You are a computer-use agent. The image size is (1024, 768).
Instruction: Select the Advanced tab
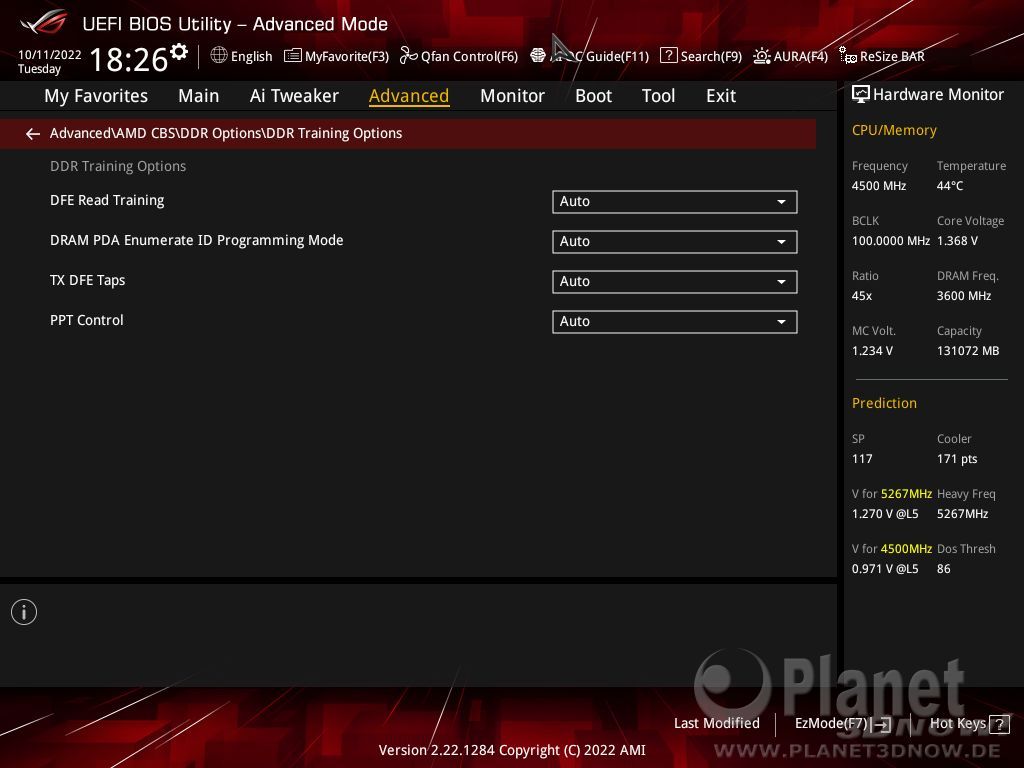(x=409, y=96)
